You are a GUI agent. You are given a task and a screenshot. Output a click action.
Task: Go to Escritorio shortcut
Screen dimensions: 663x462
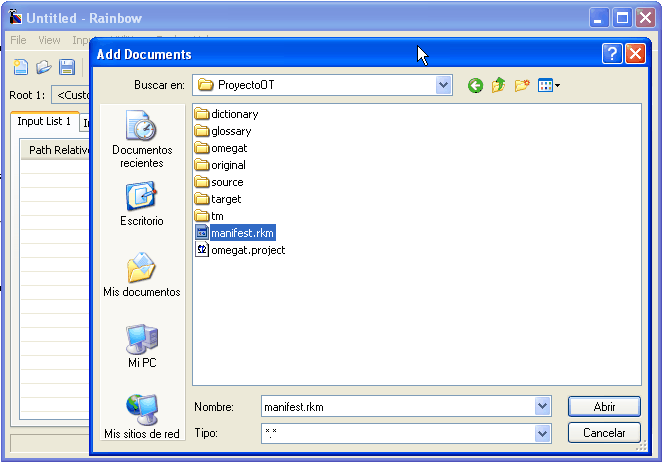coord(142,204)
